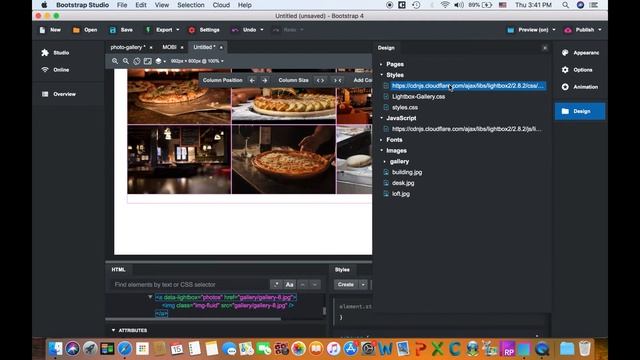Switch to the MOBI tab
Screen dimensions: 640x360
click(x=169, y=47)
